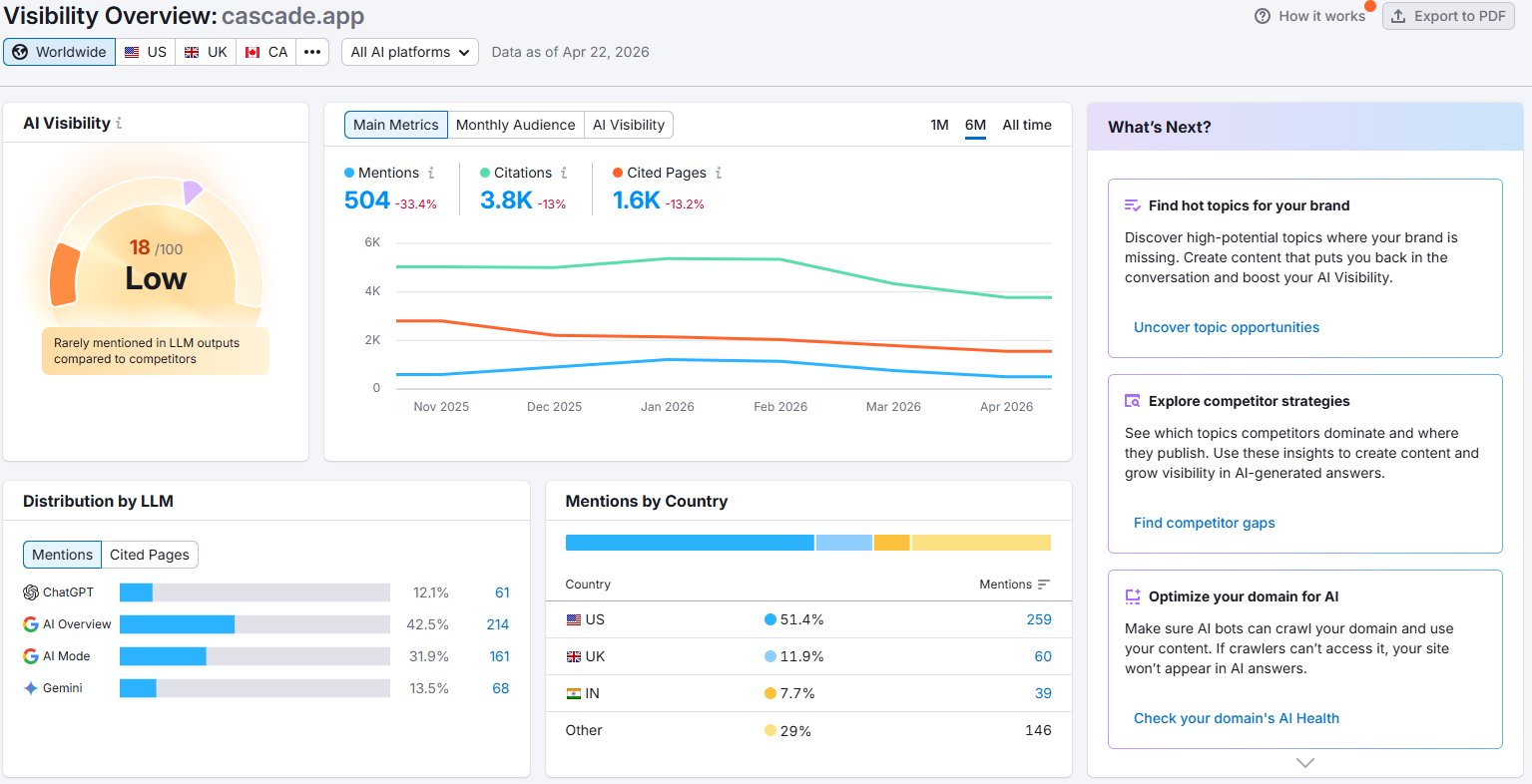The height and width of the screenshot is (784, 1532).
Task: Open the ChatGPT mentions count 61
Action: 502,592
